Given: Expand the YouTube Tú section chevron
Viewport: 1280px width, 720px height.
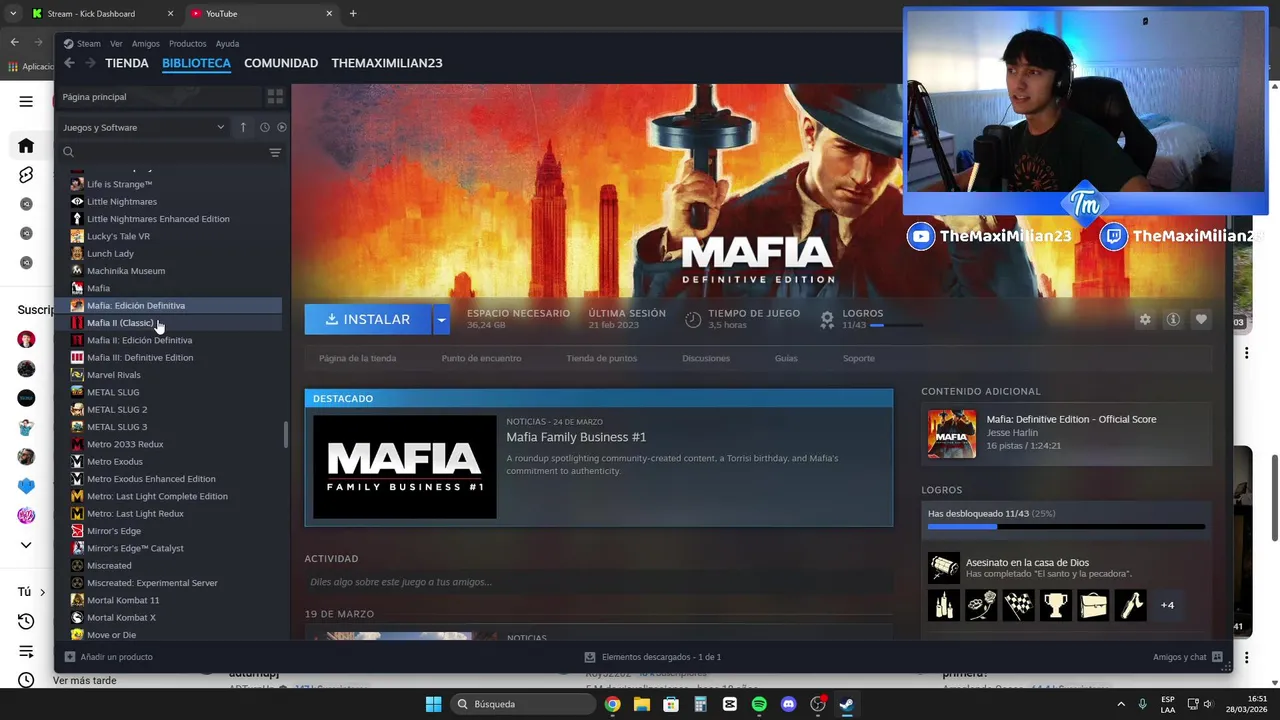Looking at the screenshot, I should coord(42,592).
